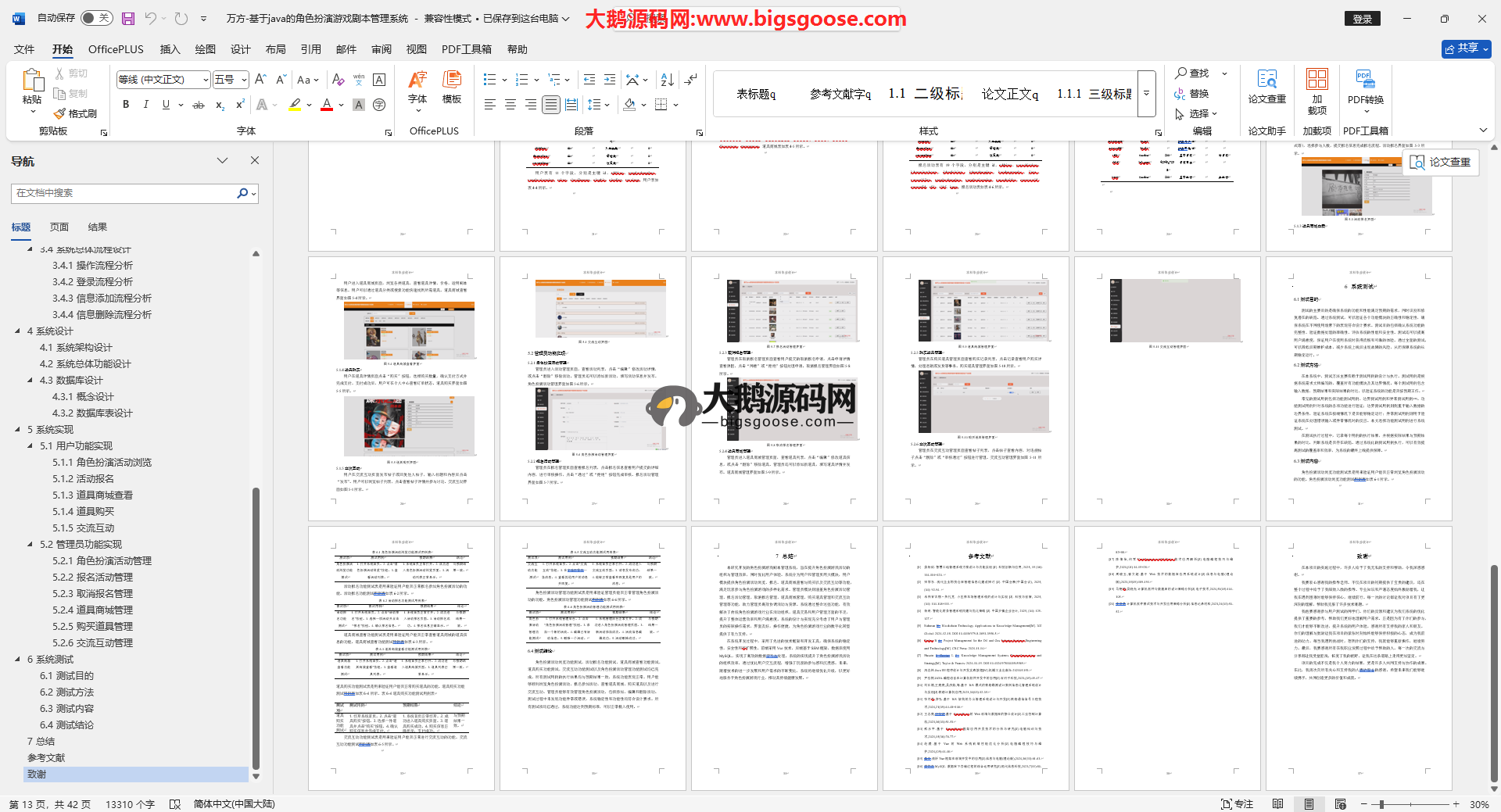Image resolution: width=1501 pixels, height=812 pixels.
Task: Click the italic formatting icon
Action: pyautogui.click(x=145, y=105)
